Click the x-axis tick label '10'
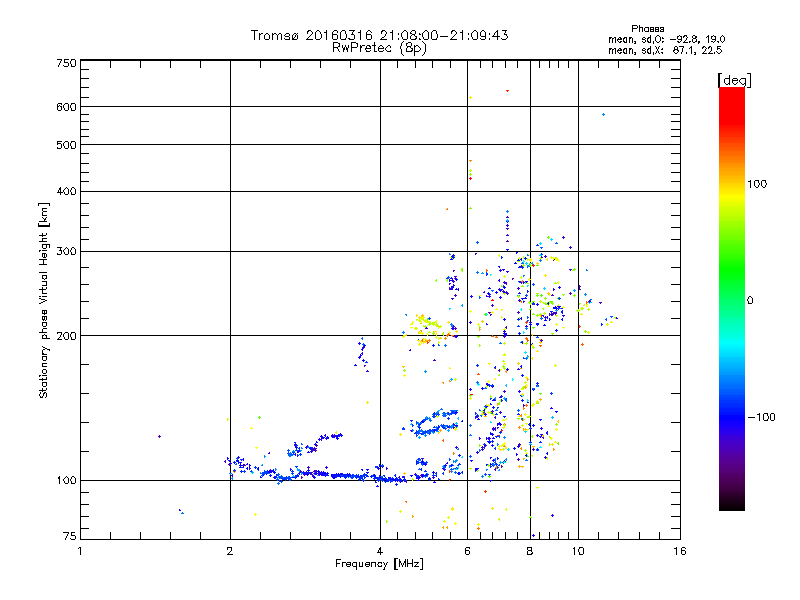Image resolution: width=800 pixels, height=600 pixels. click(578, 551)
